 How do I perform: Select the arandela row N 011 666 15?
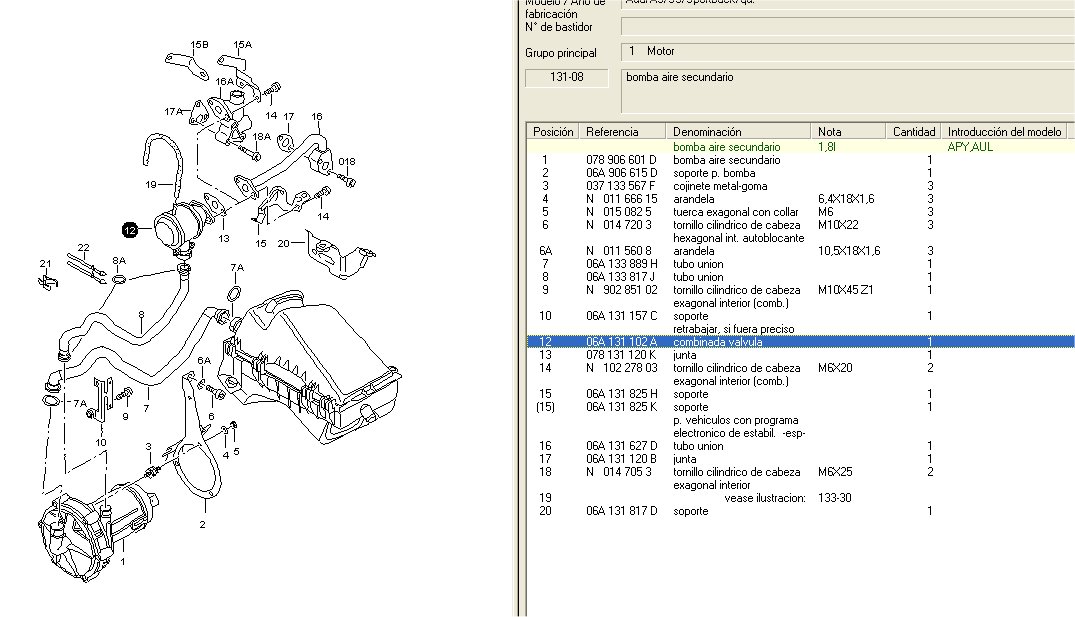click(800, 199)
